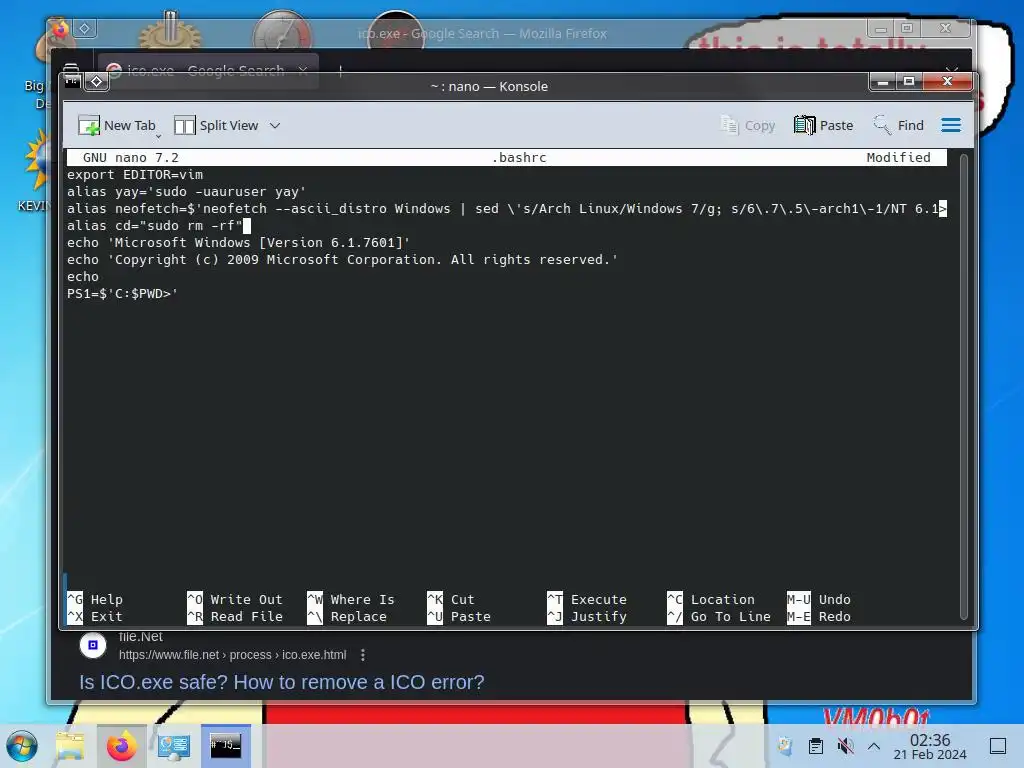Open the clock showing 02:36
Image resolution: width=1024 pixels, height=768 pixels.
930,746
